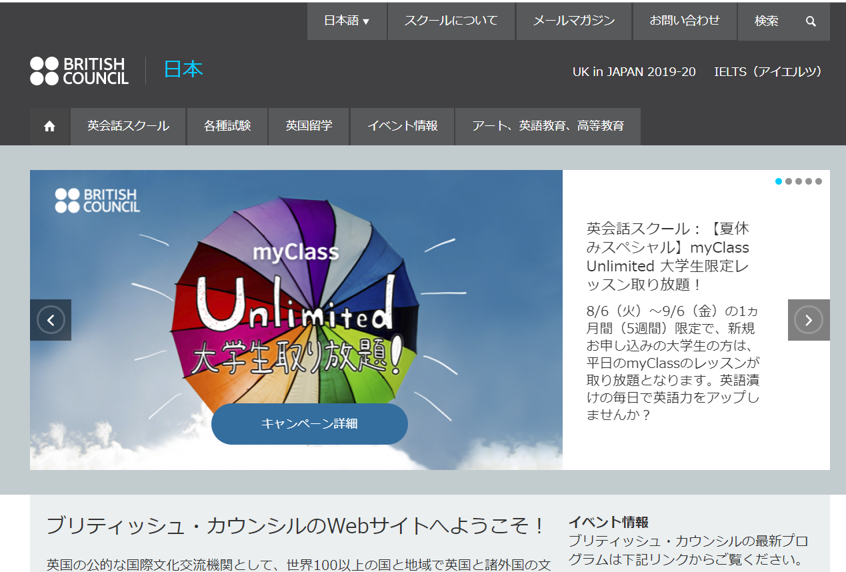The height and width of the screenshot is (572, 846).
Task: Click slide description starting 8/6（火）
Action: coord(673,363)
